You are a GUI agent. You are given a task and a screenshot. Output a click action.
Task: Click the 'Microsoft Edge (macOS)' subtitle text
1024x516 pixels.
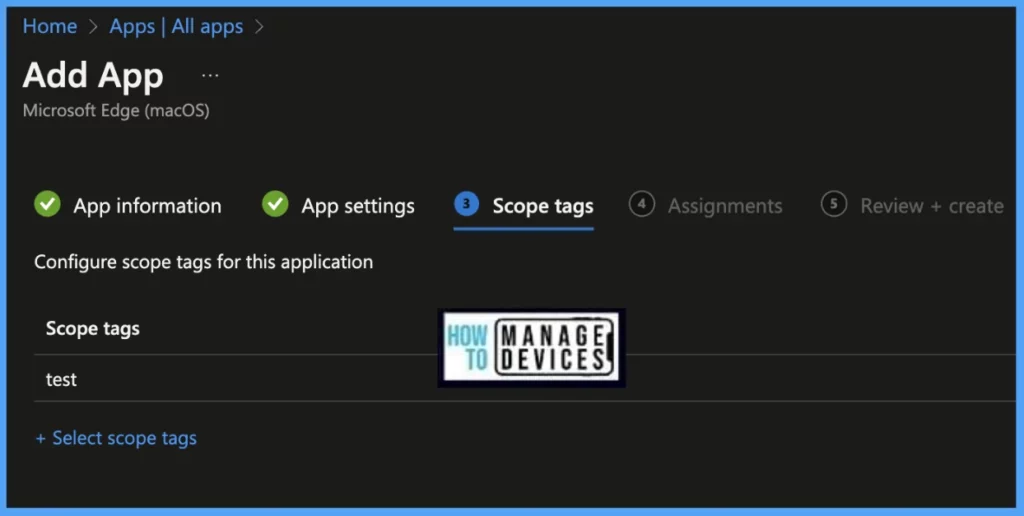pyautogui.click(x=116, y=110)
